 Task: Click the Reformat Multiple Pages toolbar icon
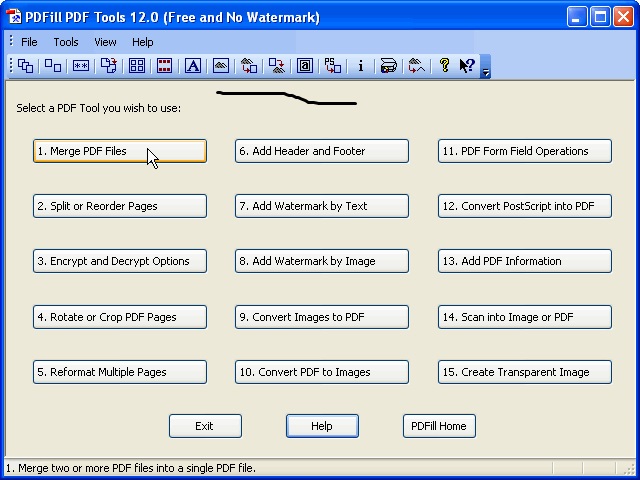tap(137, 65)
